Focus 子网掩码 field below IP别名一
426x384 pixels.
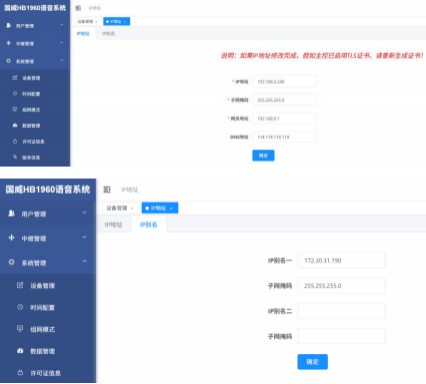pos(341,286)
